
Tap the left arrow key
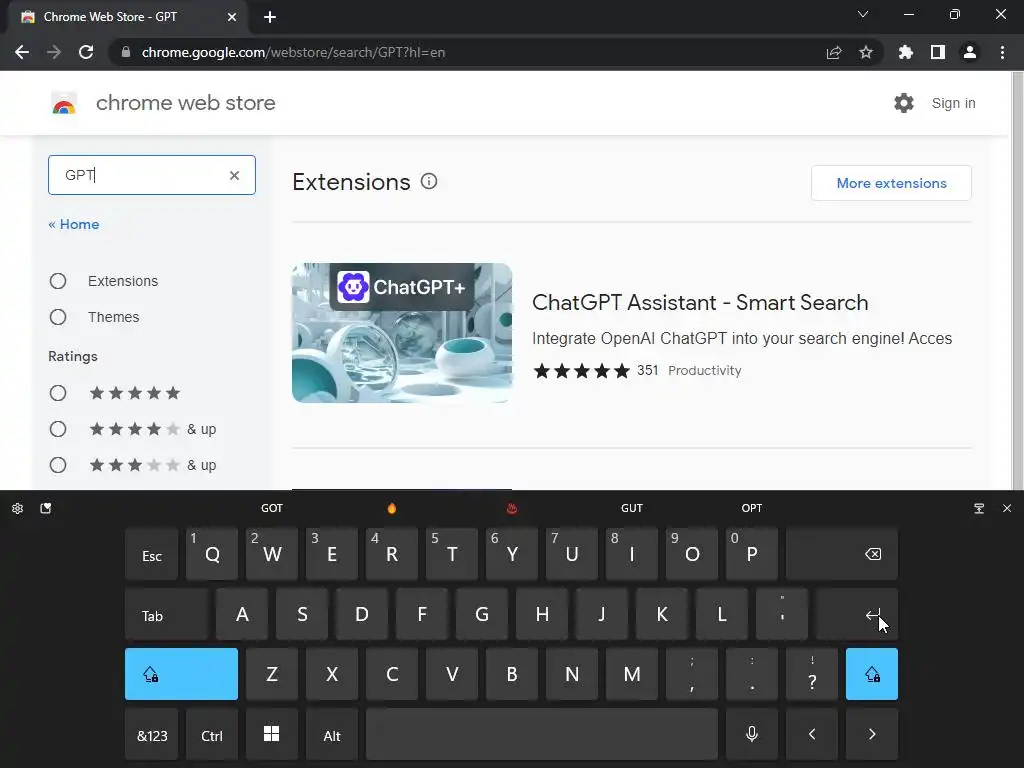pyautogui.click(x=812, y=734)
